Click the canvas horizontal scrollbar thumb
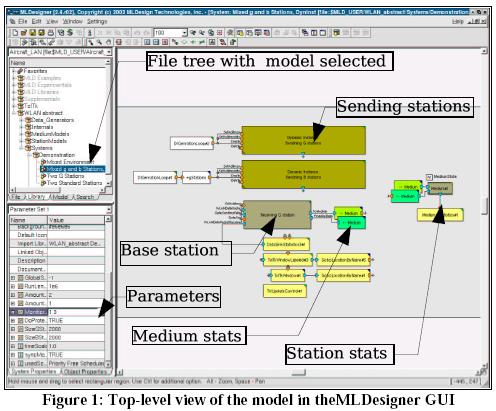This screenshot has width=496, height=411. point(298,372)
